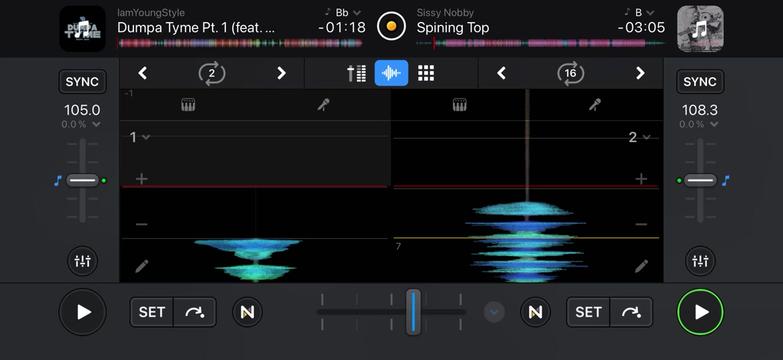Toggle the 2-beat loop on left deck
This screenshot has height=360, width=783.
[x=212, y=73]
